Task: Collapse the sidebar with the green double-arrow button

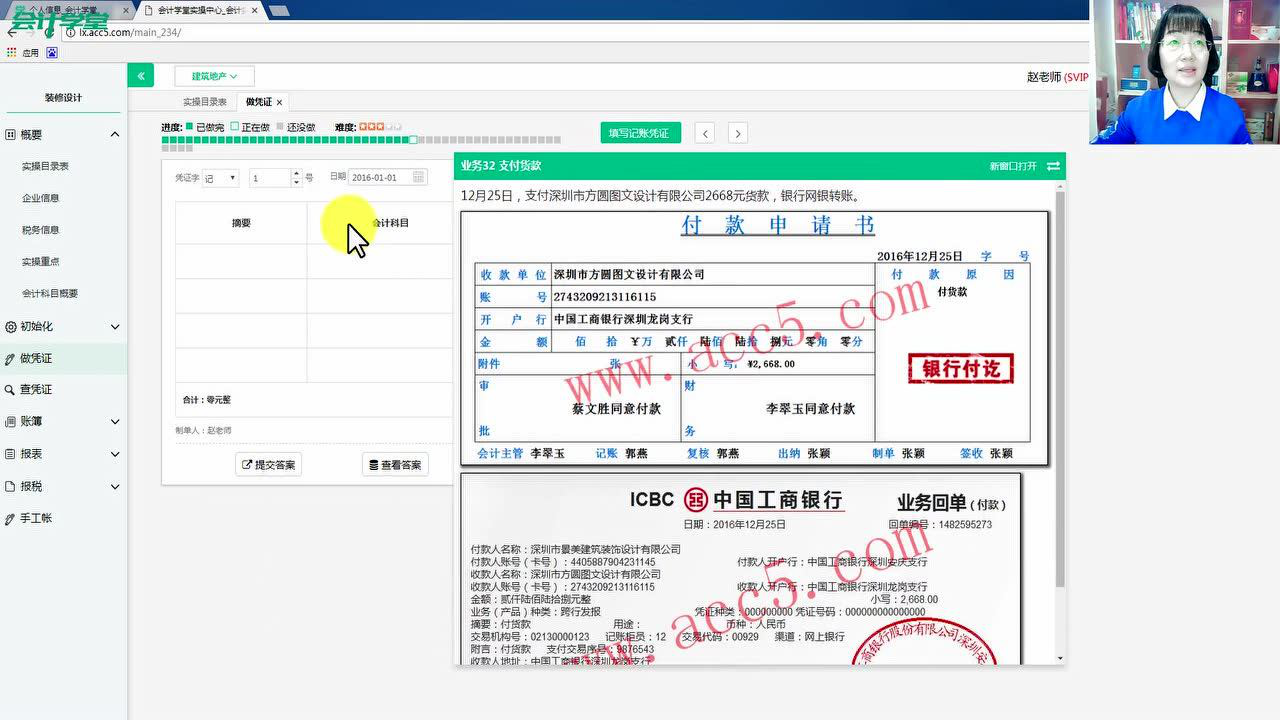Action: pos(140,76)
